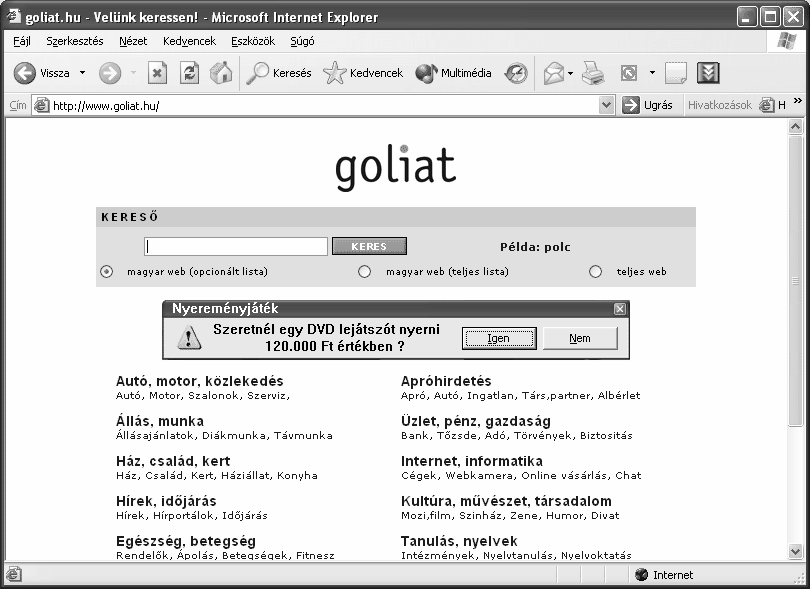Open the Szerkesztés menu

[x=75, y=41]
